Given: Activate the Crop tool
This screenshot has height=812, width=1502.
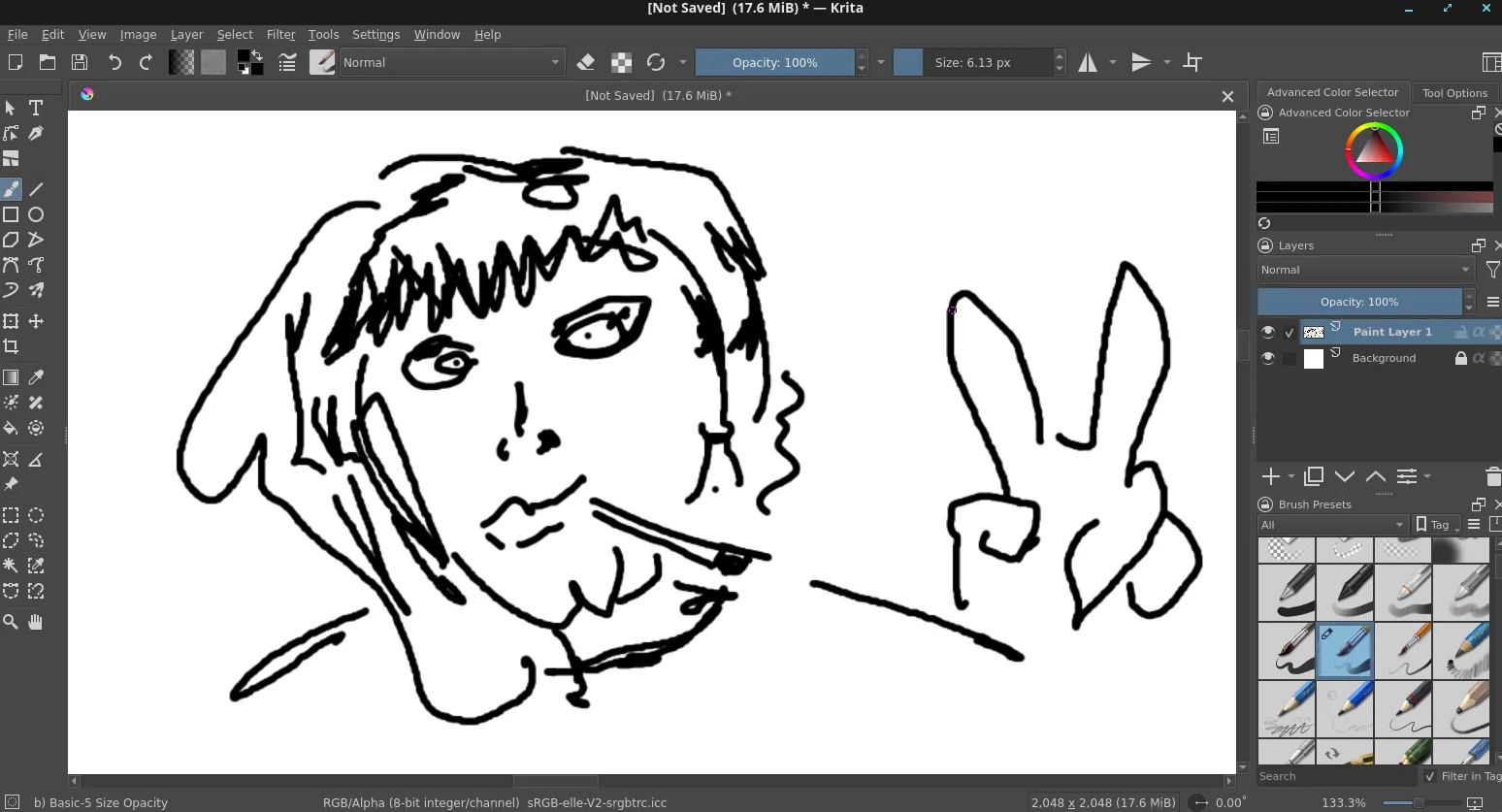Looking at the screenshot, I should (11, 346).
